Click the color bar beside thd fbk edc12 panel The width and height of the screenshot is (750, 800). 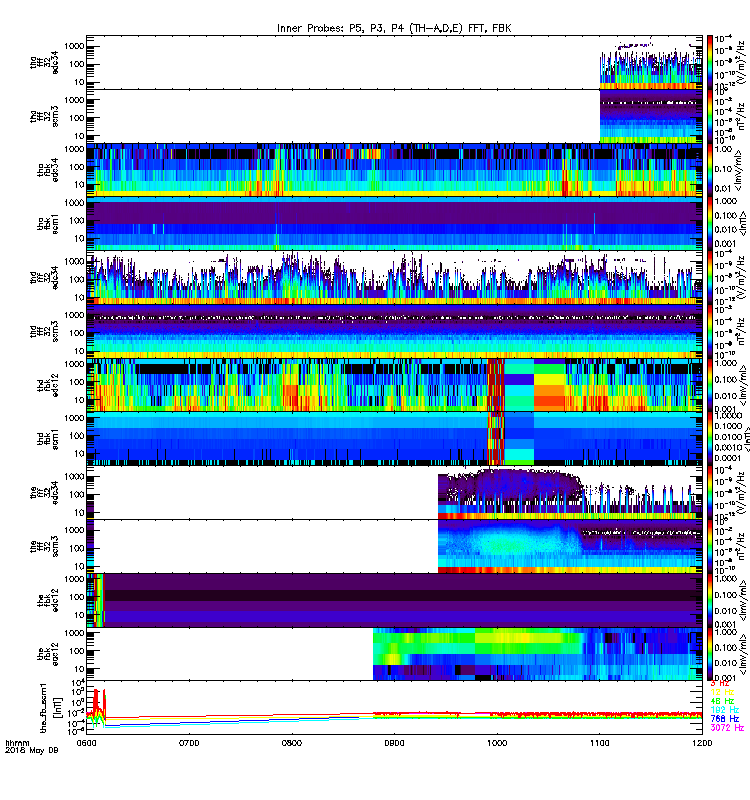click(710, 385)
